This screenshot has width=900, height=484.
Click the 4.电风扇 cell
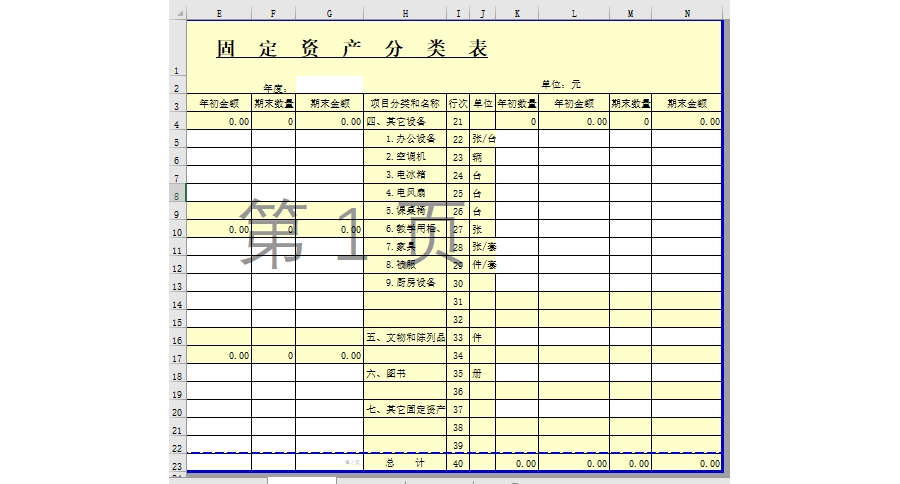(x=405, y=193)
